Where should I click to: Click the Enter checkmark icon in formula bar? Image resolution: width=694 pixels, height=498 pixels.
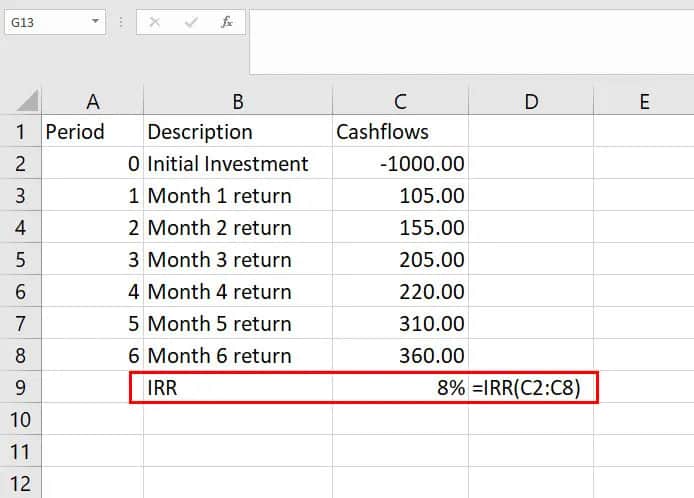(x=191, y=21)
